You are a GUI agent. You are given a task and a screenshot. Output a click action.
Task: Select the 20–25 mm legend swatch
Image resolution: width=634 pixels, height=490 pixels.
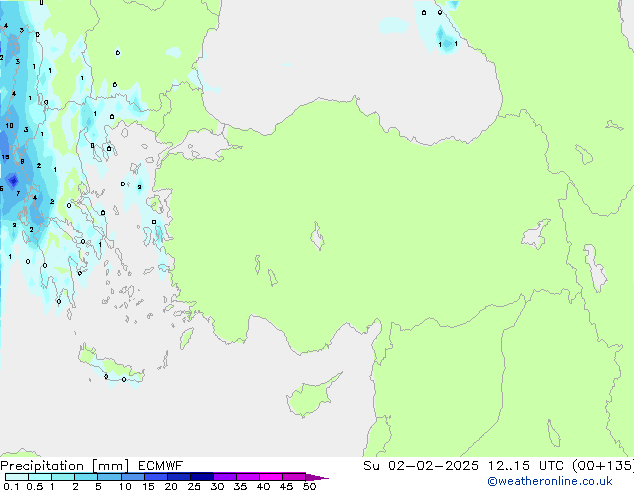pos(178,477)
